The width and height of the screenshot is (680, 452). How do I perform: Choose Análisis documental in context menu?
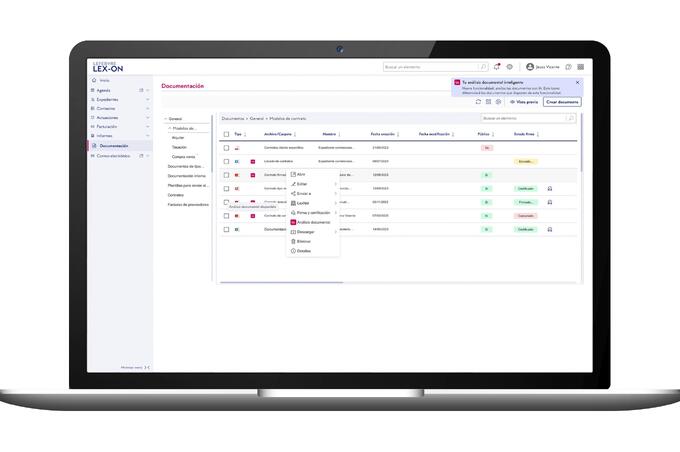[x=313, y=222]
